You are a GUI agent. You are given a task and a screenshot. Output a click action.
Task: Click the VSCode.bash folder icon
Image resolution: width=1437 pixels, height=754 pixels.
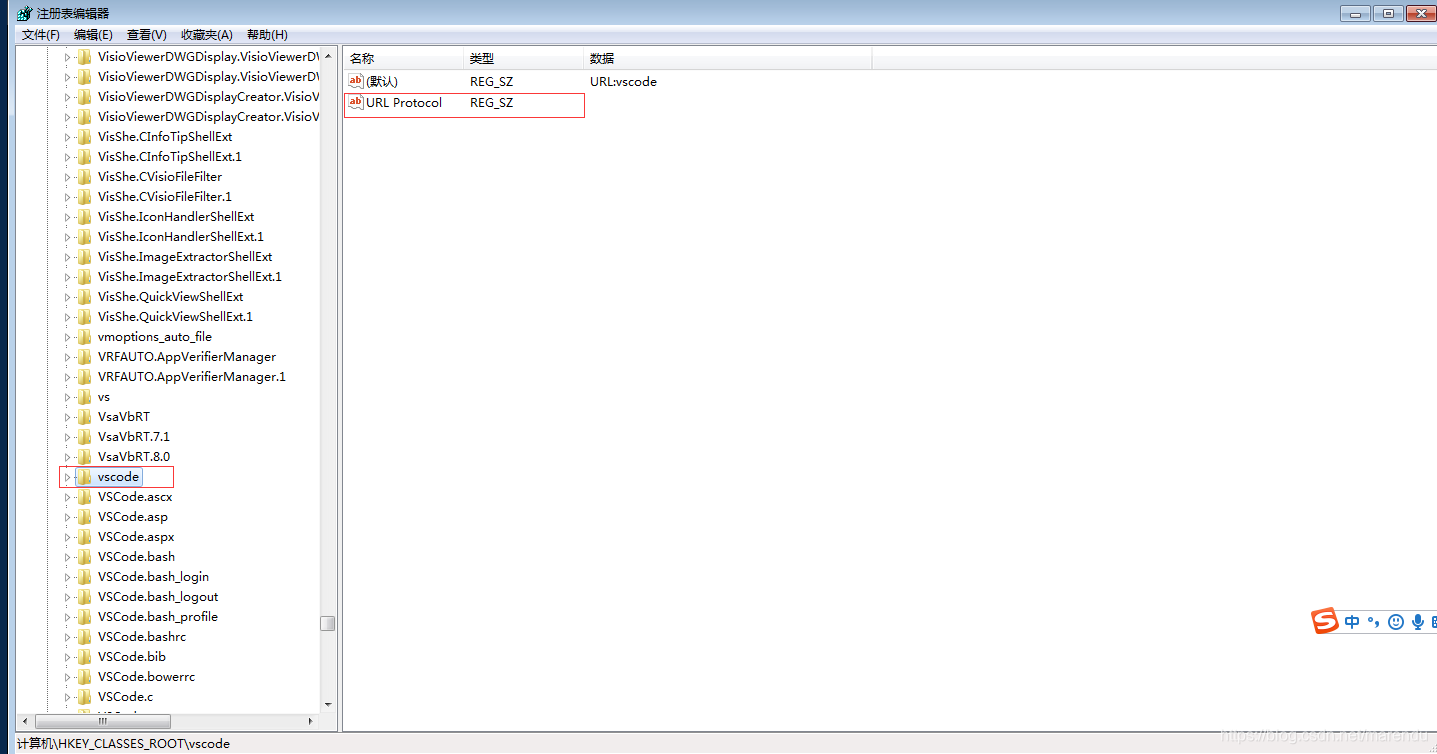[85, 557]
